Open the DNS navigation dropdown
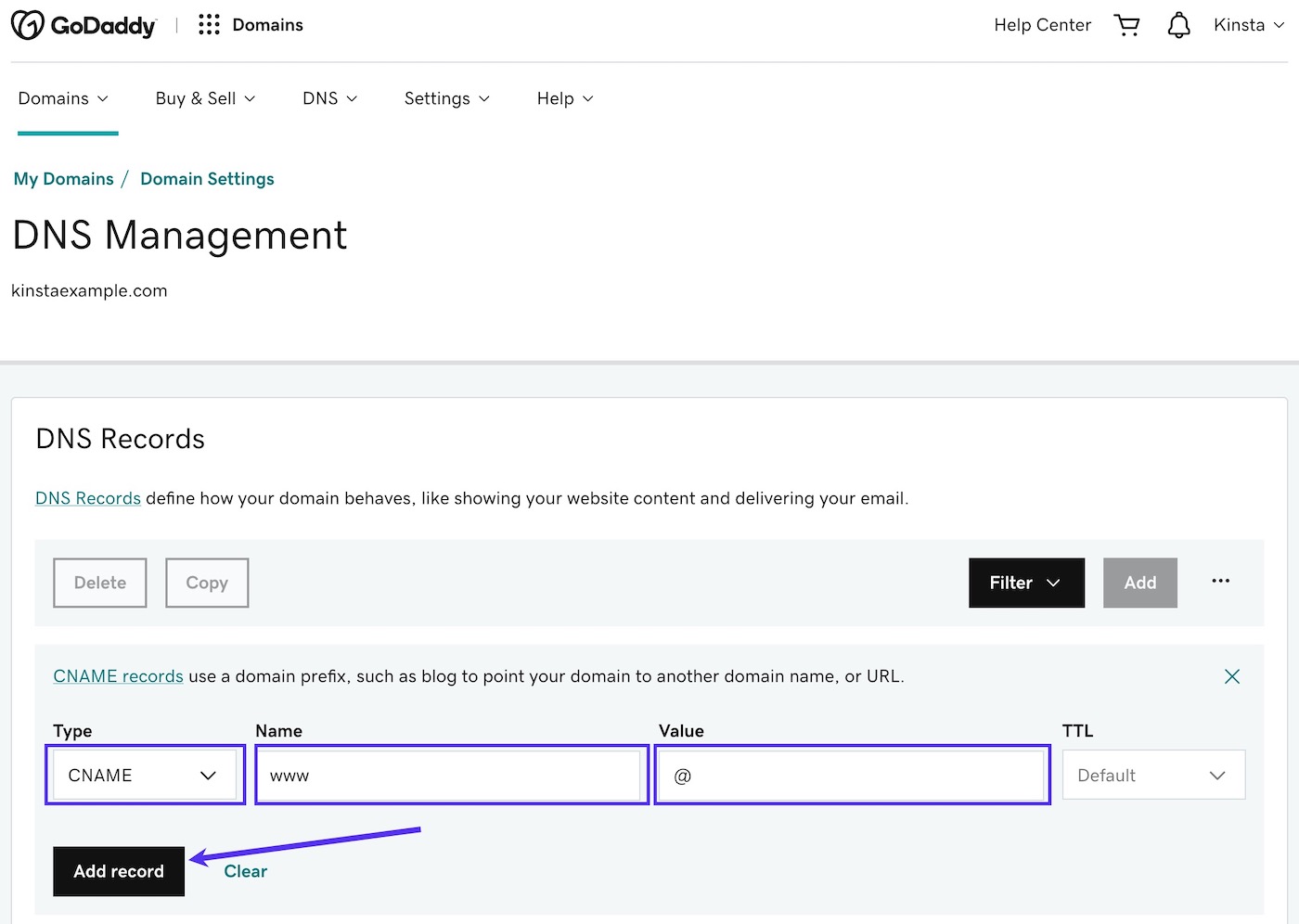1299x924 pixels. point(329,98)
